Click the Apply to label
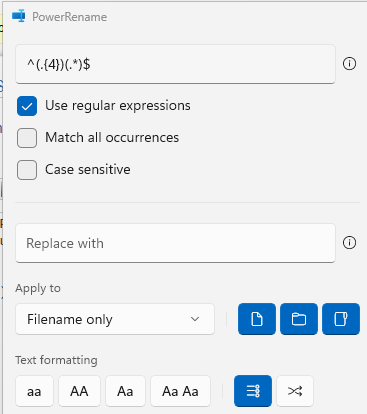Image resolution: width=367 pixels, height=414 pixels. point(38,288)
